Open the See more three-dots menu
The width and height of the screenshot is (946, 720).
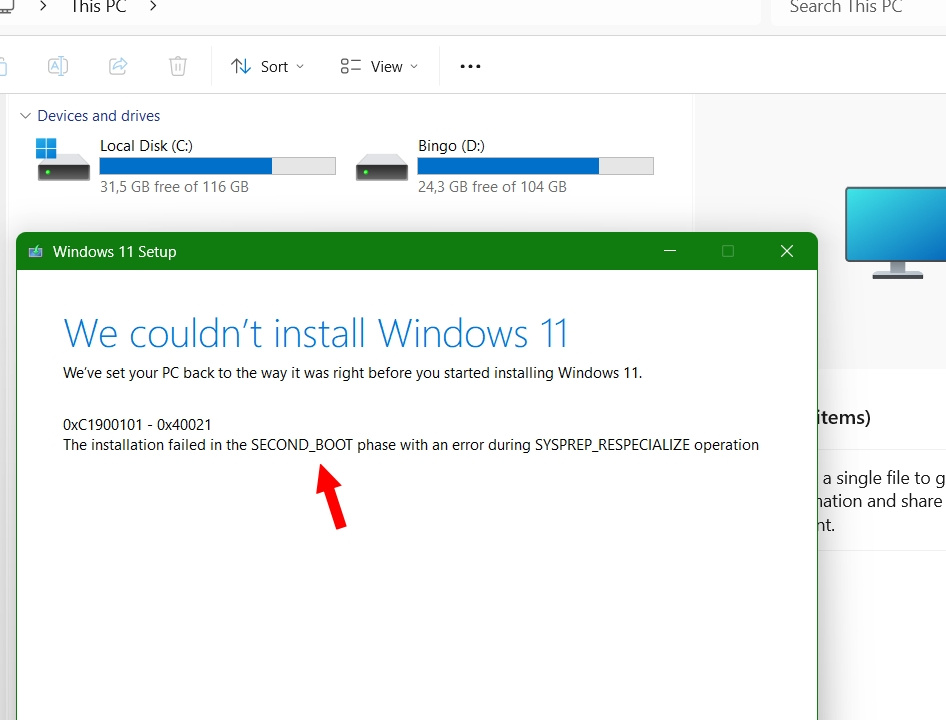(x=470, y=66)
